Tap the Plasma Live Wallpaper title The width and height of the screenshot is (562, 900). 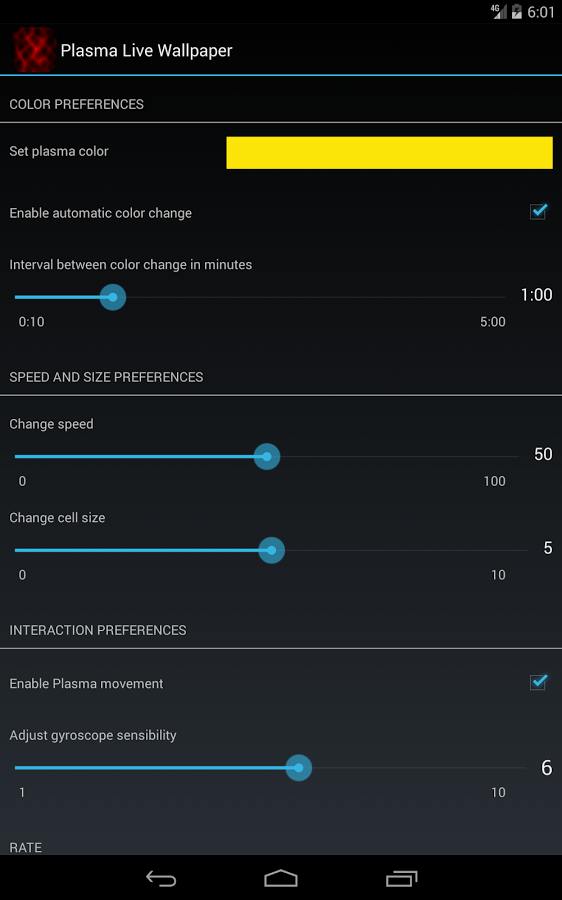click(x=146, y=51)
